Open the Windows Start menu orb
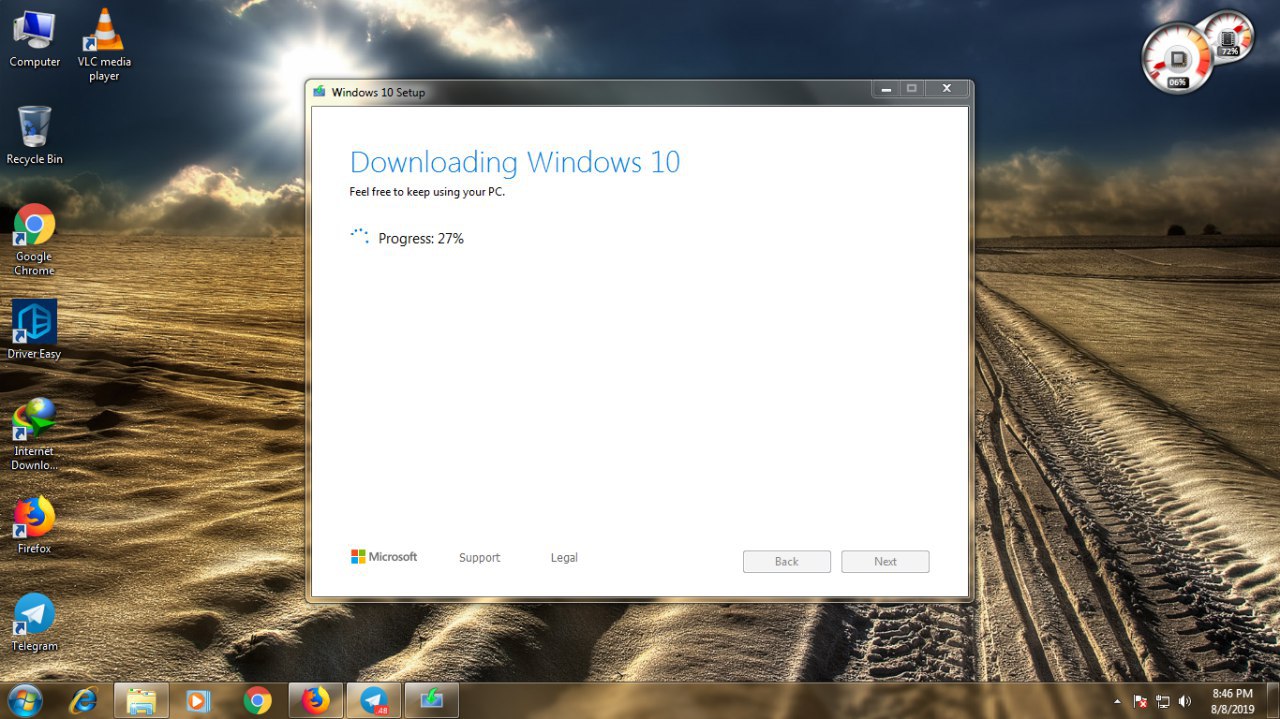Image resolution: width=1280 pixels, height=719 pixels. 23,700
